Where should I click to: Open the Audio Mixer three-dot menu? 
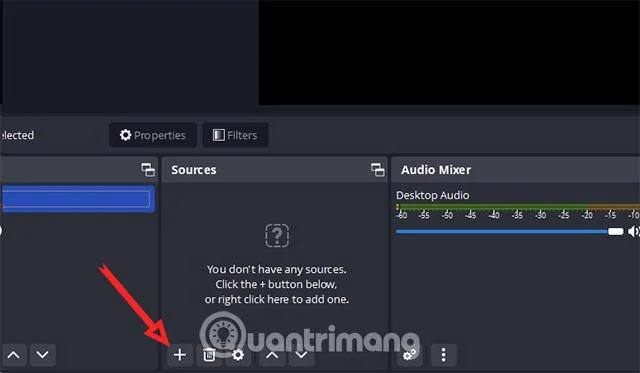pyautogui.click(x=444, y=355)
